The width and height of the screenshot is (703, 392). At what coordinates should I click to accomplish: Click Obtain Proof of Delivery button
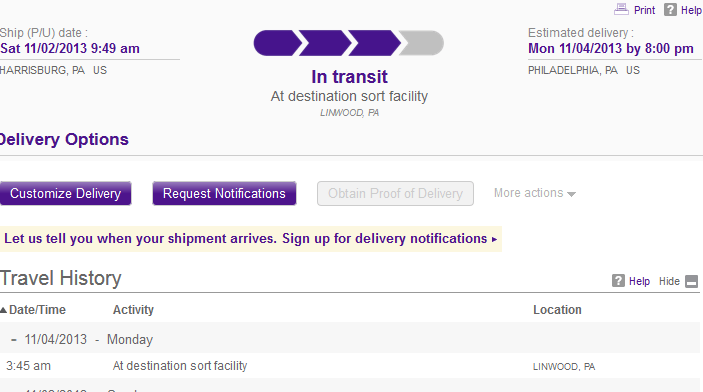pyautogui.click(x=395, y=193)
